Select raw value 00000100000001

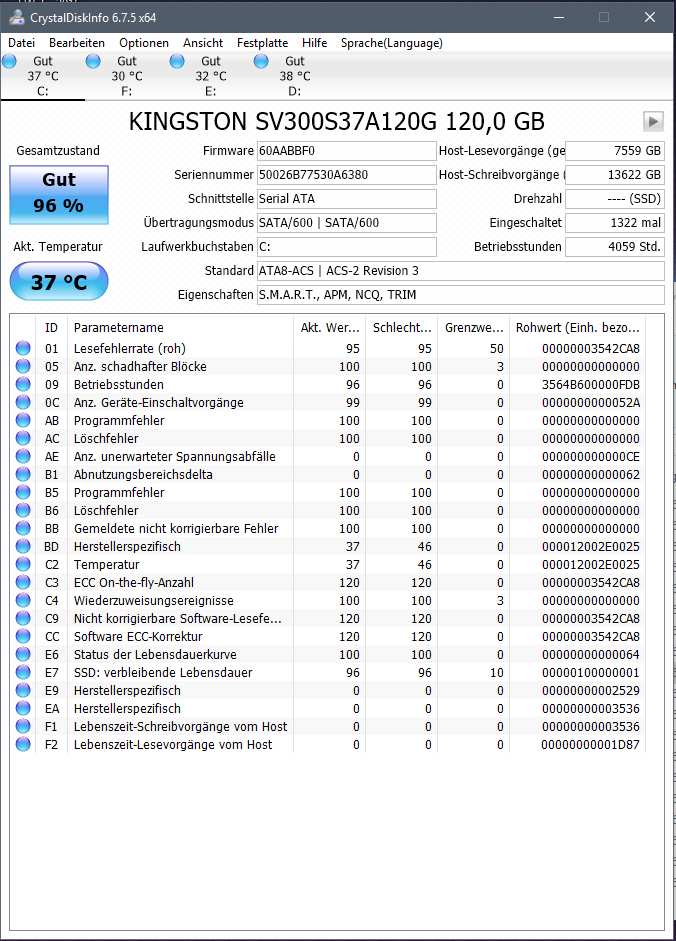coord(591,673)
